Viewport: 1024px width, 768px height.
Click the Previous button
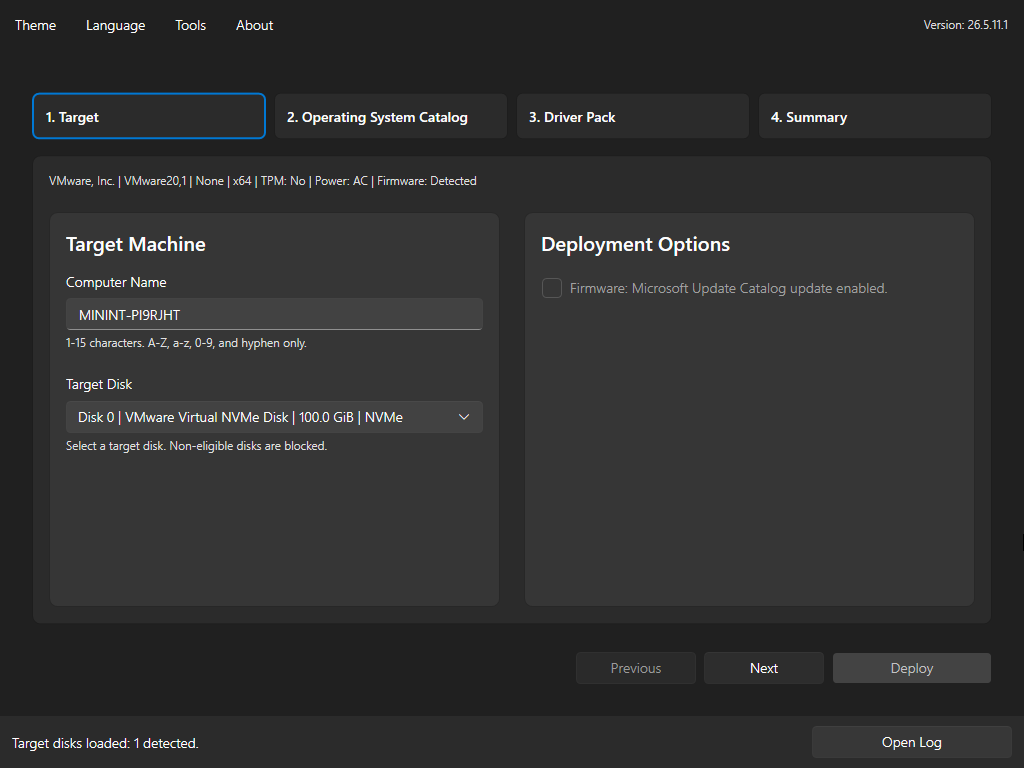635,668
